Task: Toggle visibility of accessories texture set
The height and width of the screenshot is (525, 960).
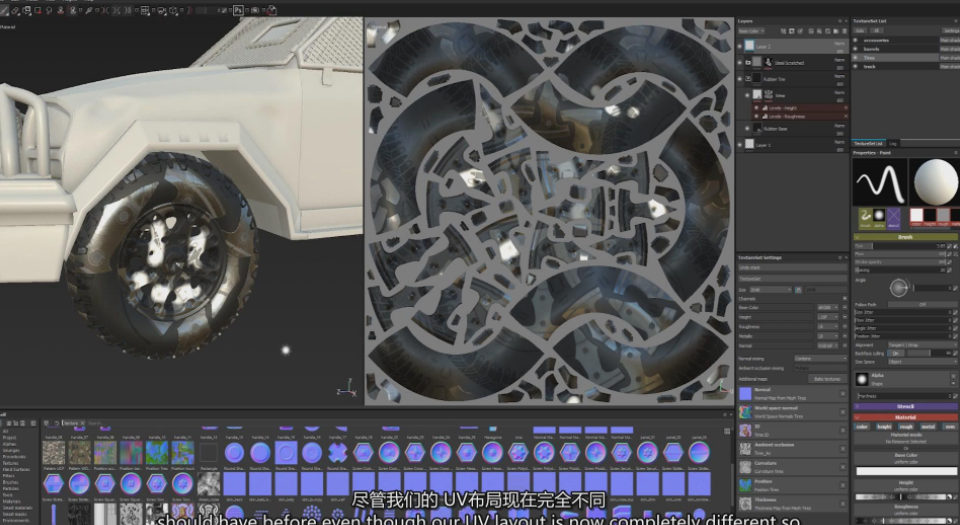Action: click(855, 40)
